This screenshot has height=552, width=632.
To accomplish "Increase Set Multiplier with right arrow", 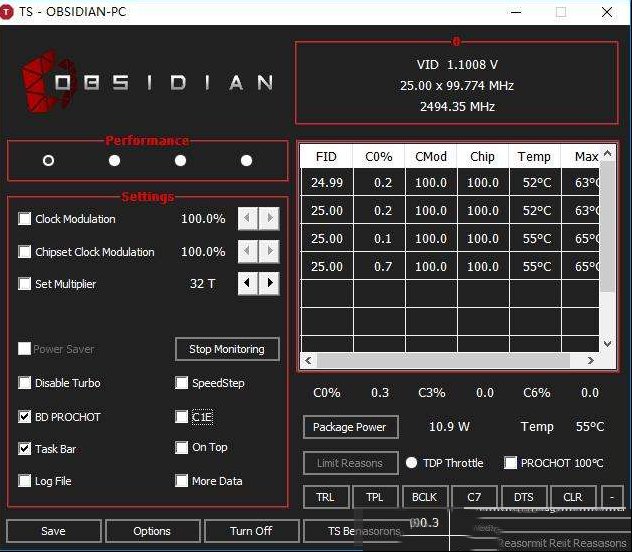I will tap(269, 283).
